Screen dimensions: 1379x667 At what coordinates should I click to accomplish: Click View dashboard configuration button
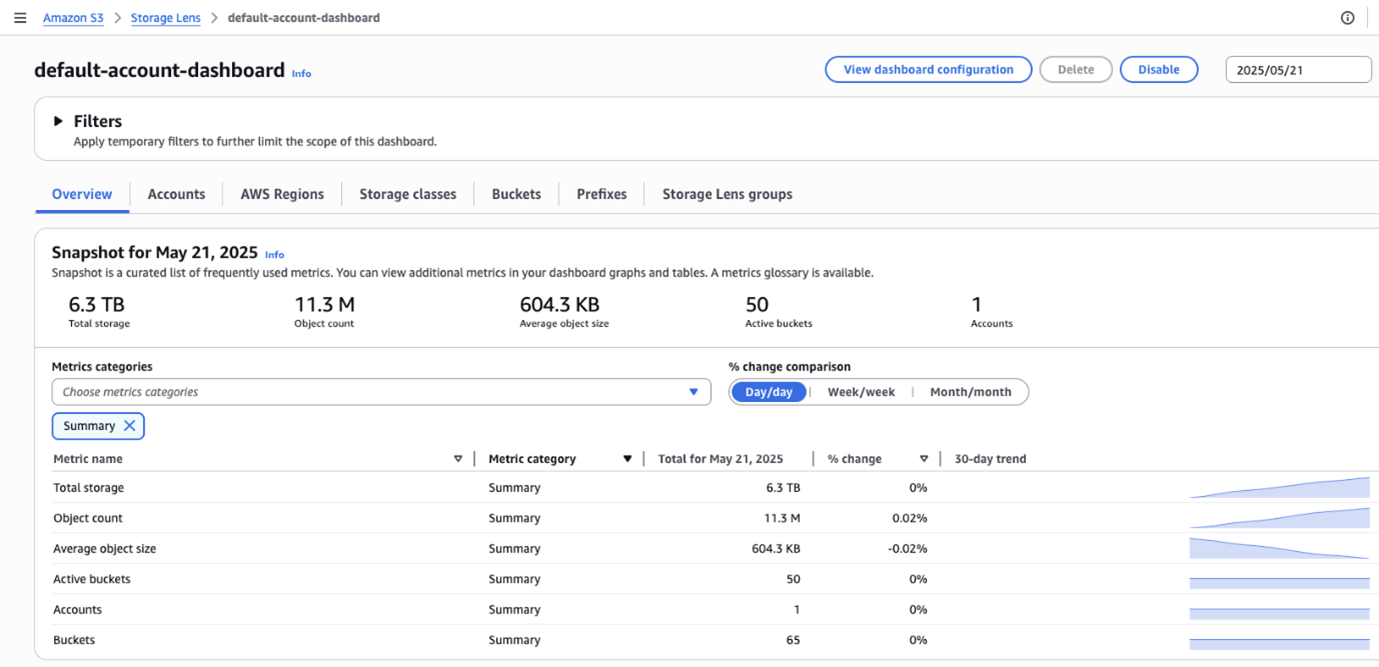click(928, 70)
